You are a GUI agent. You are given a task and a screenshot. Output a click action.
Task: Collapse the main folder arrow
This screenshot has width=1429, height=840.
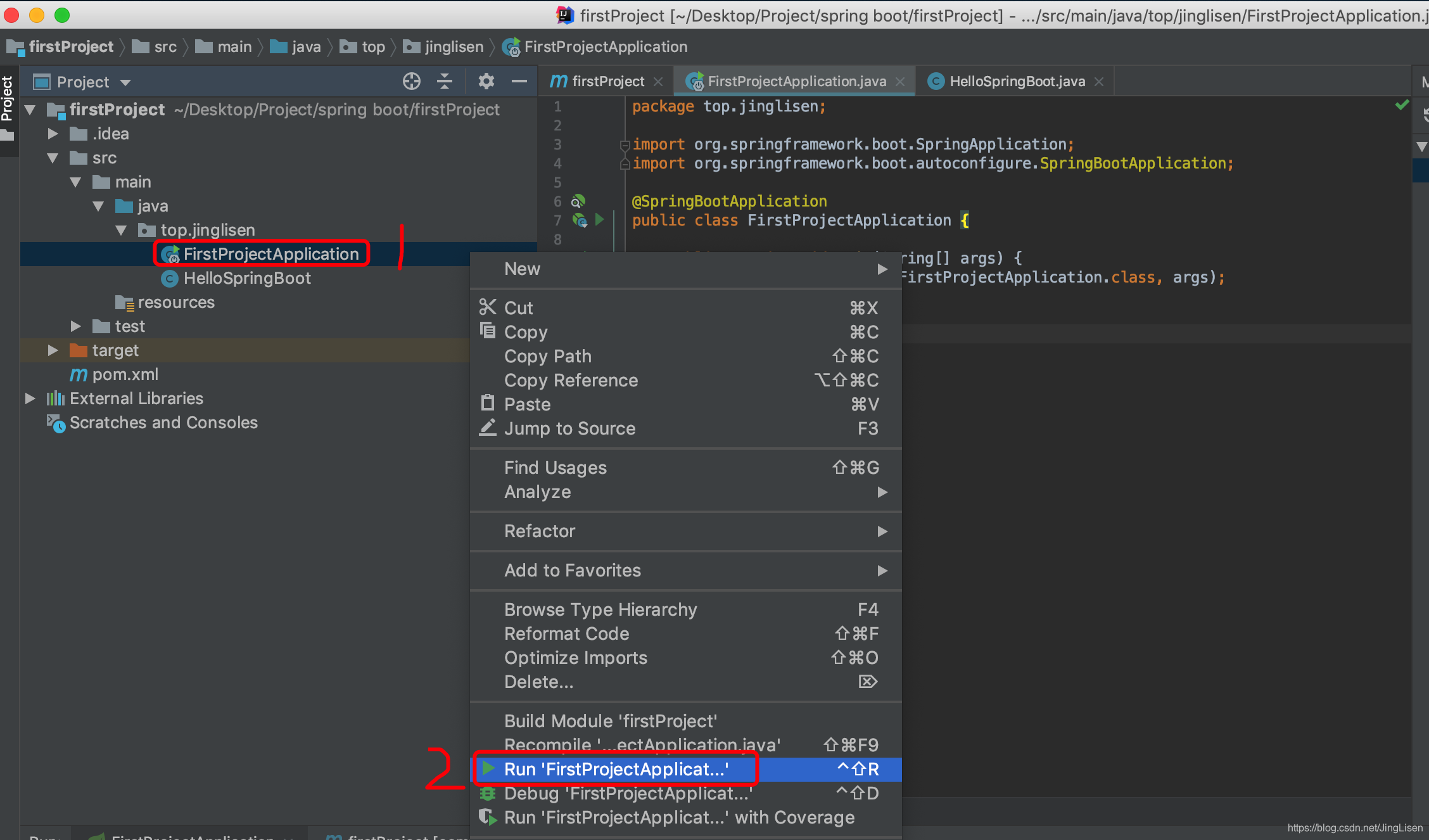click(75, 182)
